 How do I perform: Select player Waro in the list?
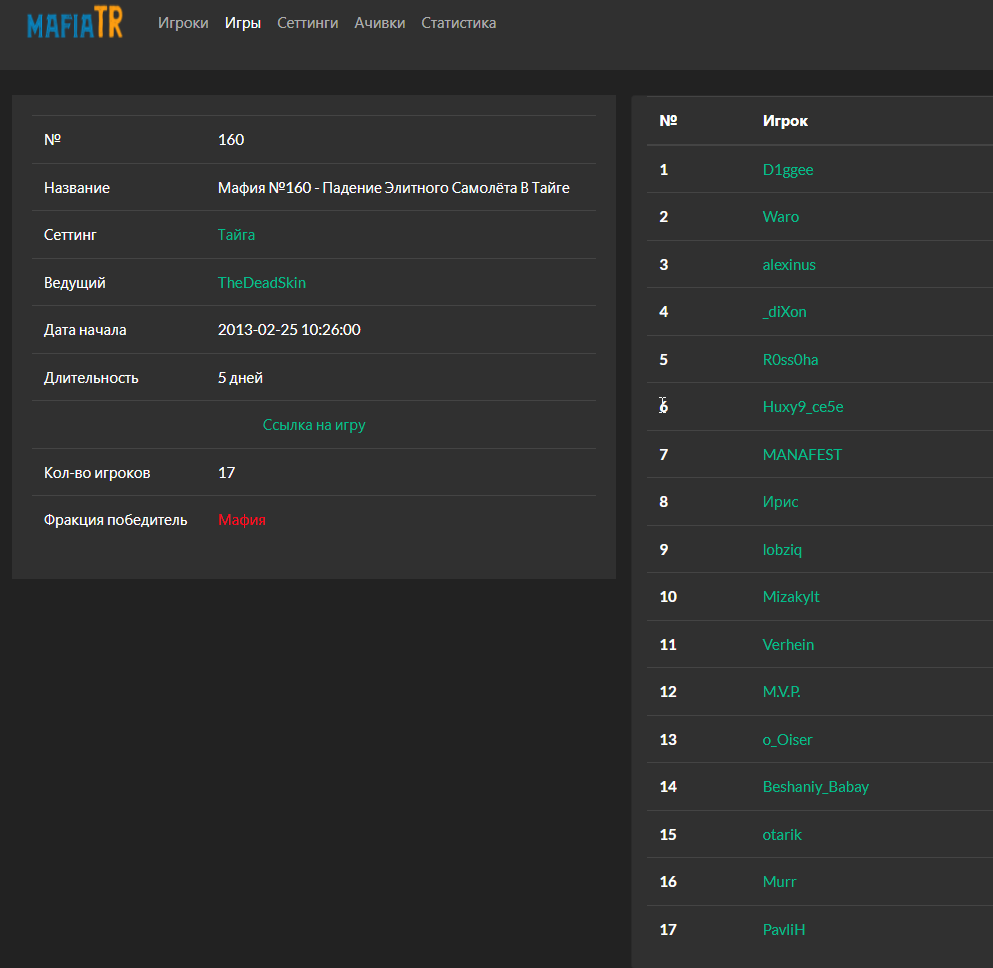(x=781, y=217)
